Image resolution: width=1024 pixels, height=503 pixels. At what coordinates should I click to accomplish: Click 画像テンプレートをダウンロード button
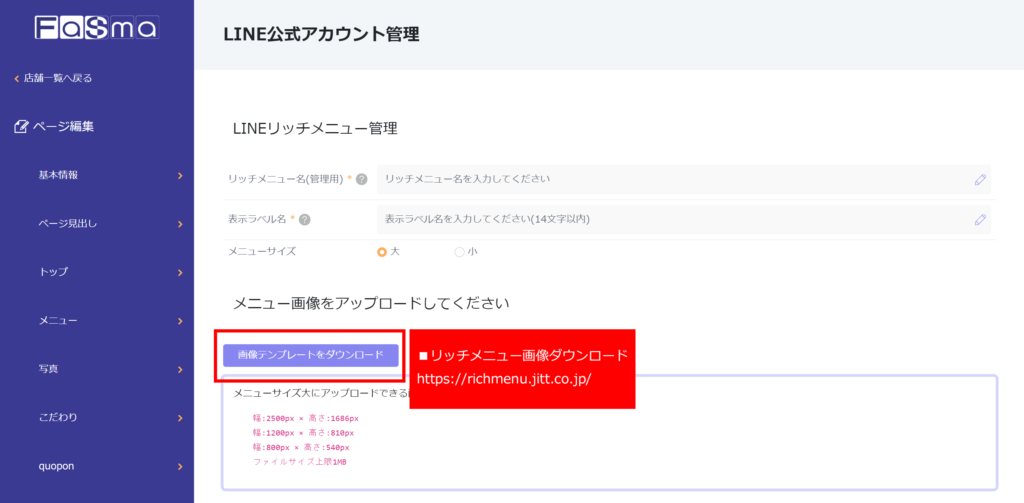[310, 355]
